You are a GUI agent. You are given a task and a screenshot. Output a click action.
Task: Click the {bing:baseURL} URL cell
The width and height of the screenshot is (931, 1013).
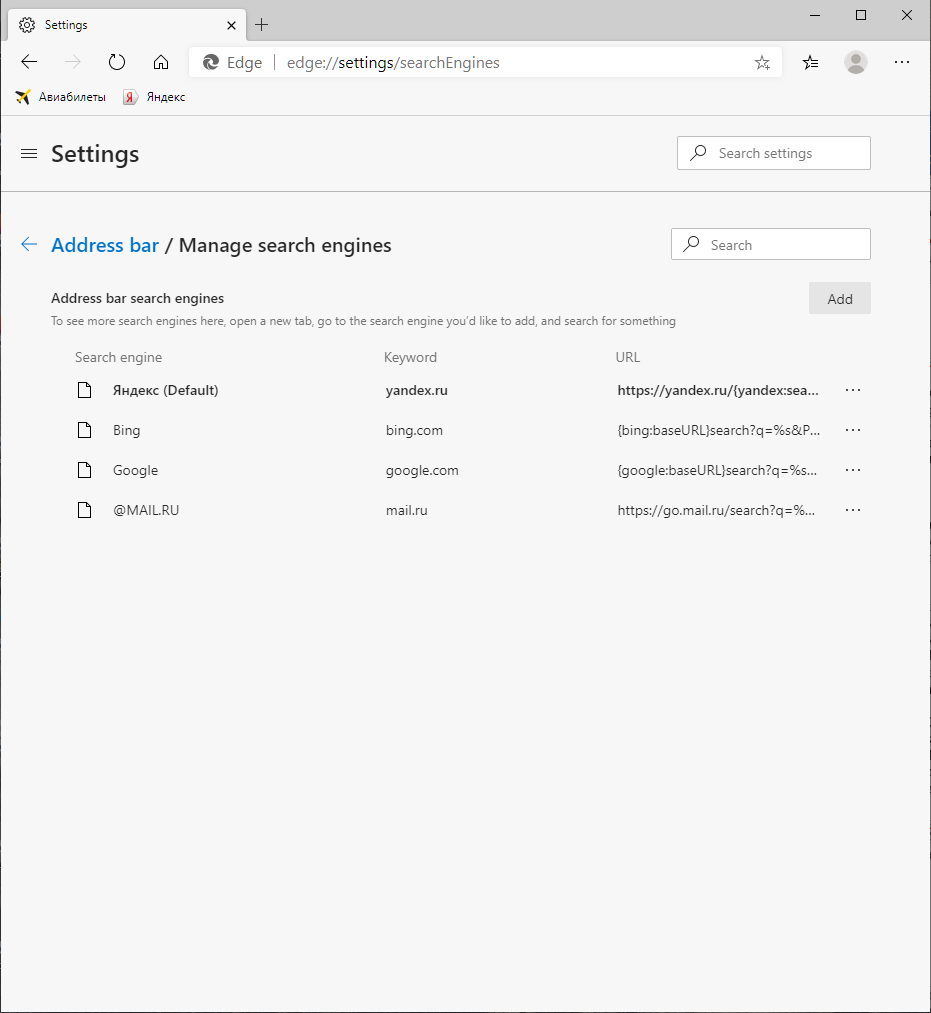tap(718, 430)
